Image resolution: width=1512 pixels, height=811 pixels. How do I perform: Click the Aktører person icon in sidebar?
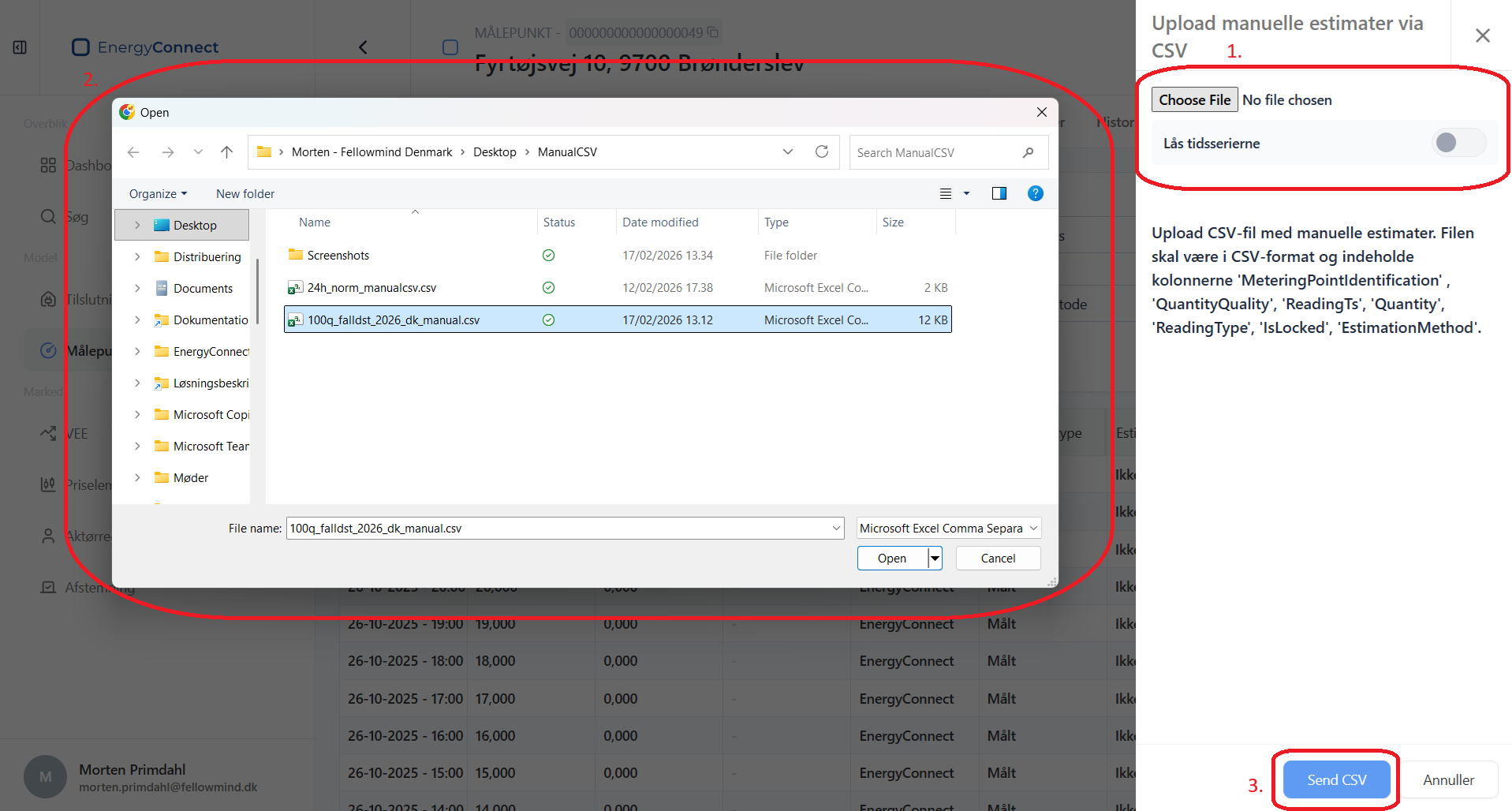48,536
